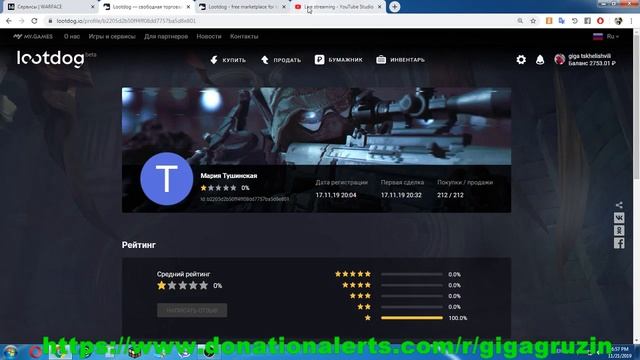Click the 212 / 212 purchases/sales value
640x360 pixels.
click(x=450, y=195)
